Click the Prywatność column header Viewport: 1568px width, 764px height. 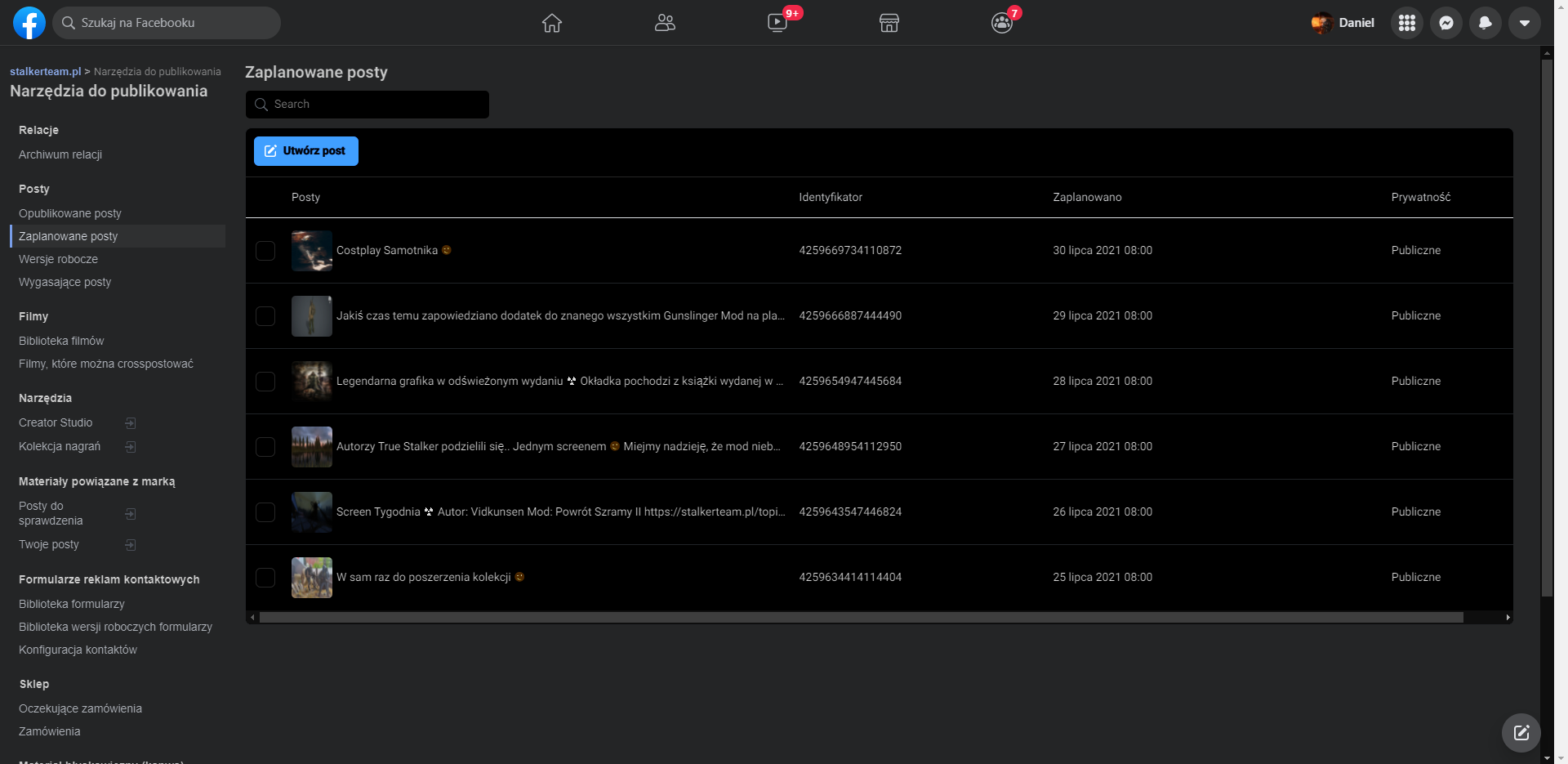[1421, 197]
